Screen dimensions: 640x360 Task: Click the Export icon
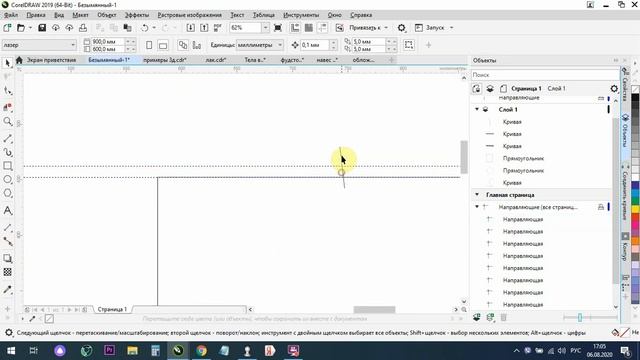(x=204, y=28)
